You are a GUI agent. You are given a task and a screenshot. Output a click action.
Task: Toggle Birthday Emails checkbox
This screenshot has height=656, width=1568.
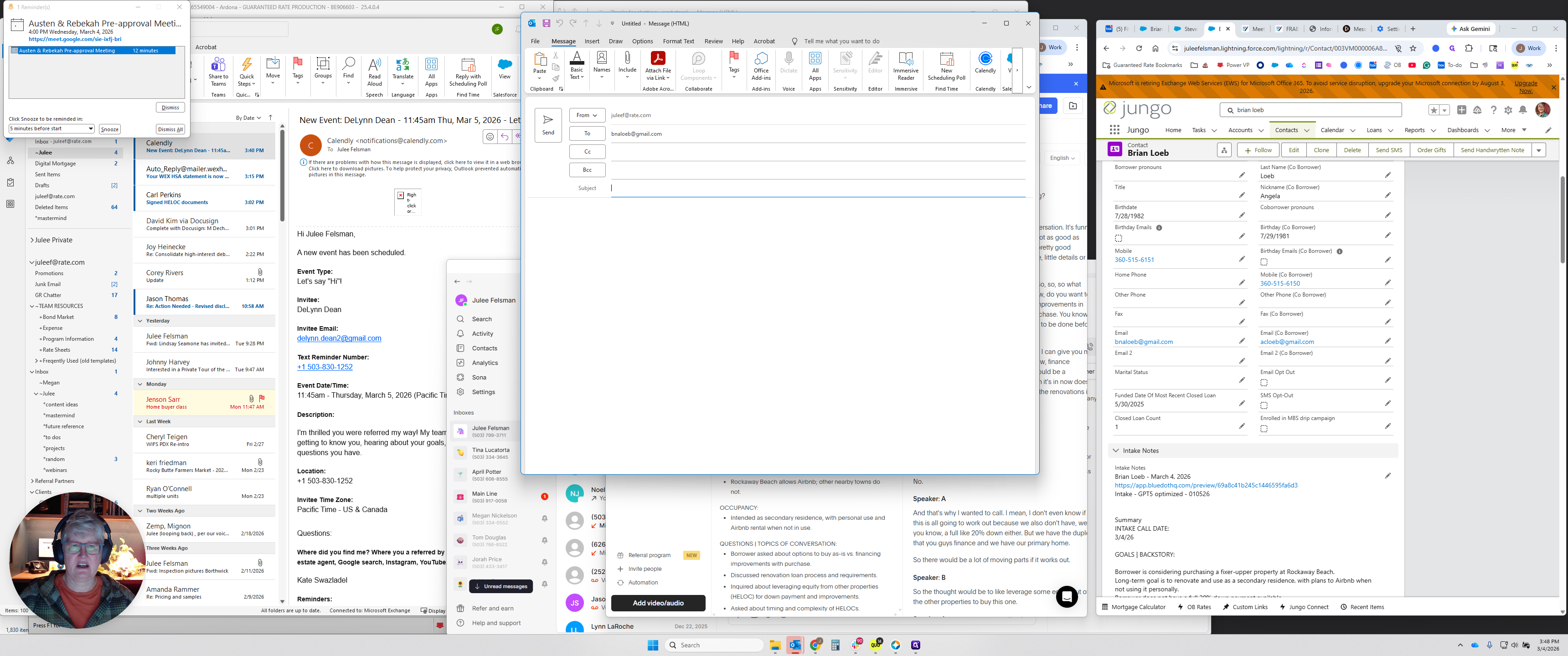click(x=1118, y=239)
